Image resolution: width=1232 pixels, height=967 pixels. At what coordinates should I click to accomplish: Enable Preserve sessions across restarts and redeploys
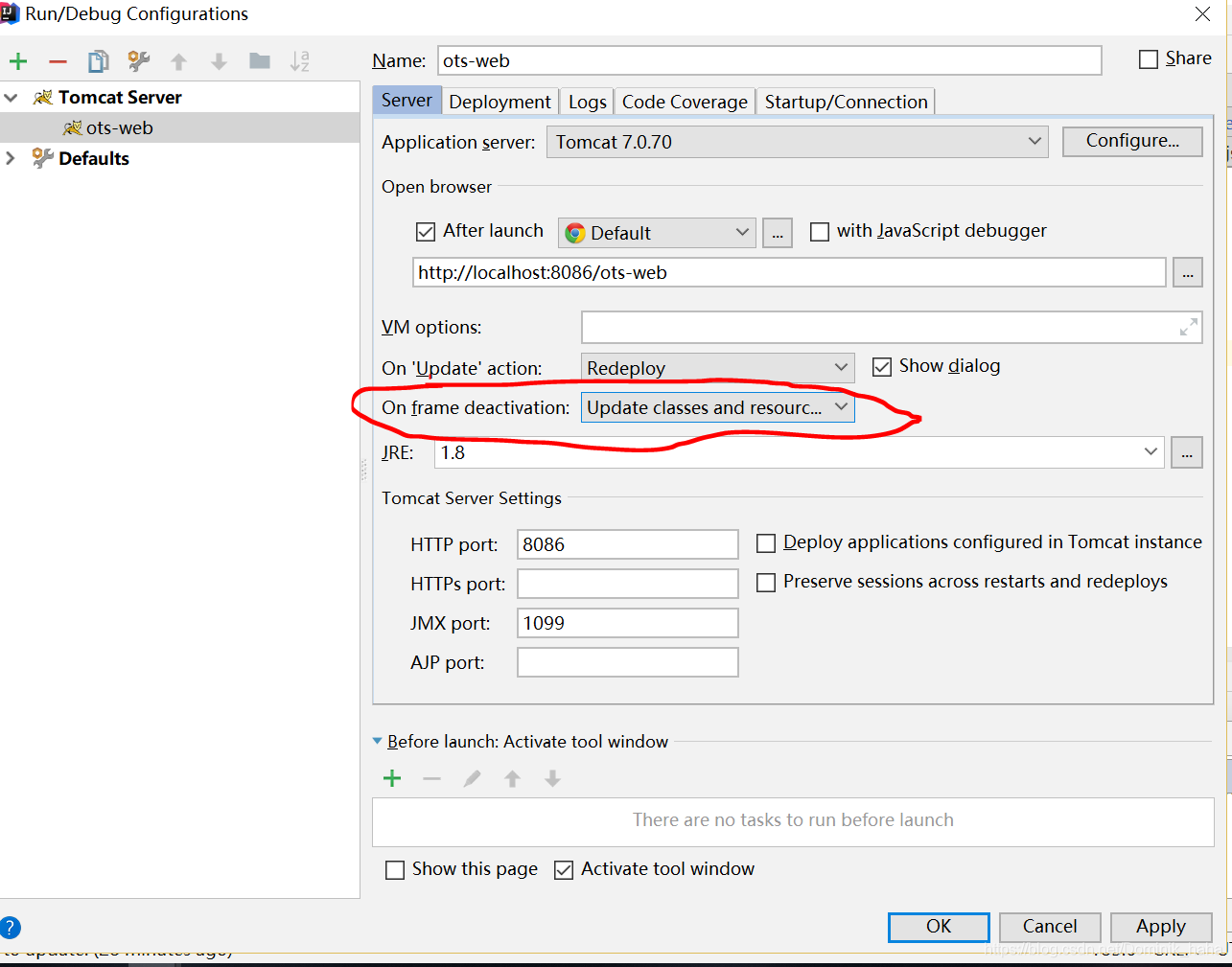coord(766,583)
